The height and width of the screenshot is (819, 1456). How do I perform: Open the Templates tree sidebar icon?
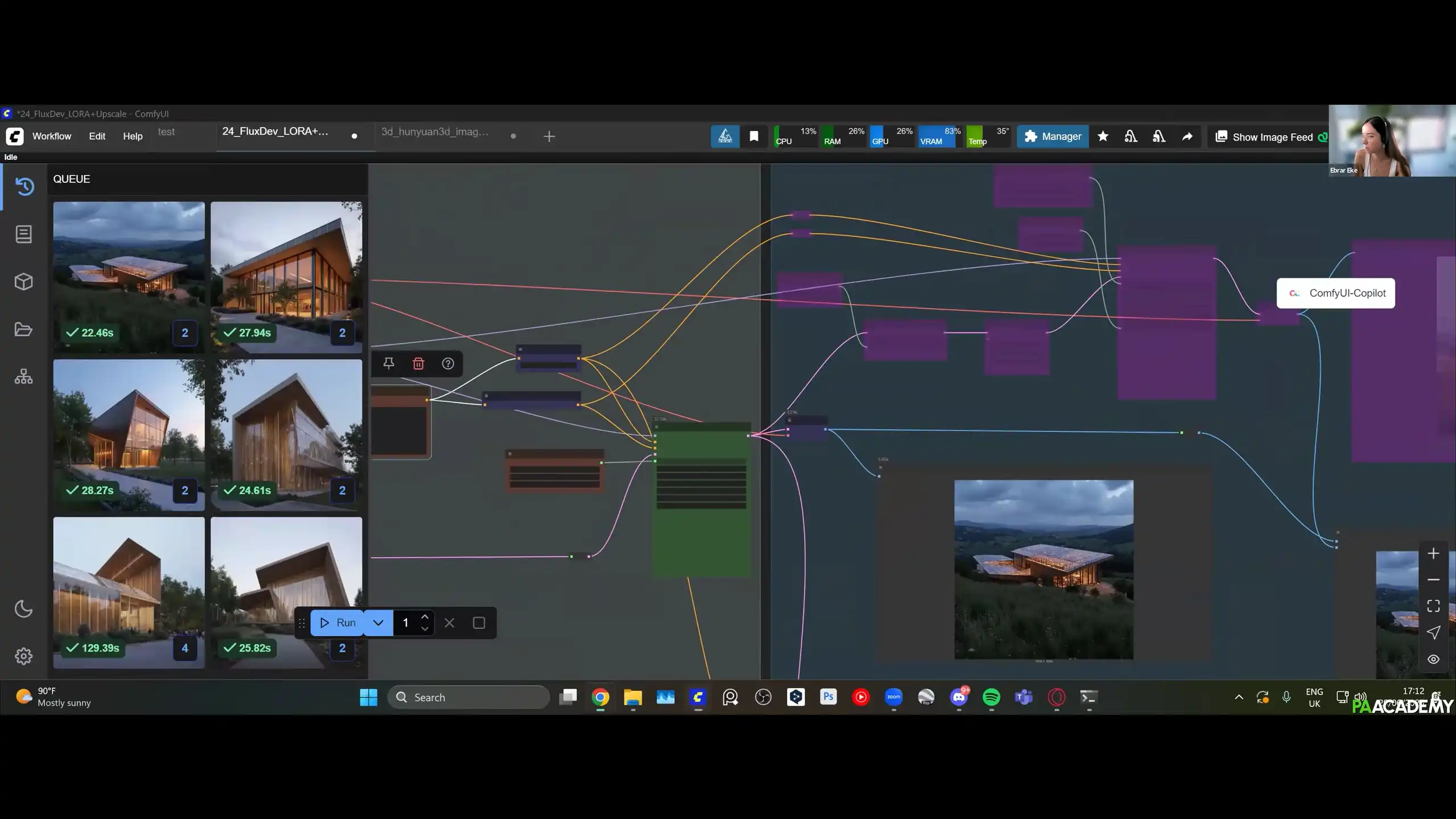pyautogui.click(x=24, y=377)
